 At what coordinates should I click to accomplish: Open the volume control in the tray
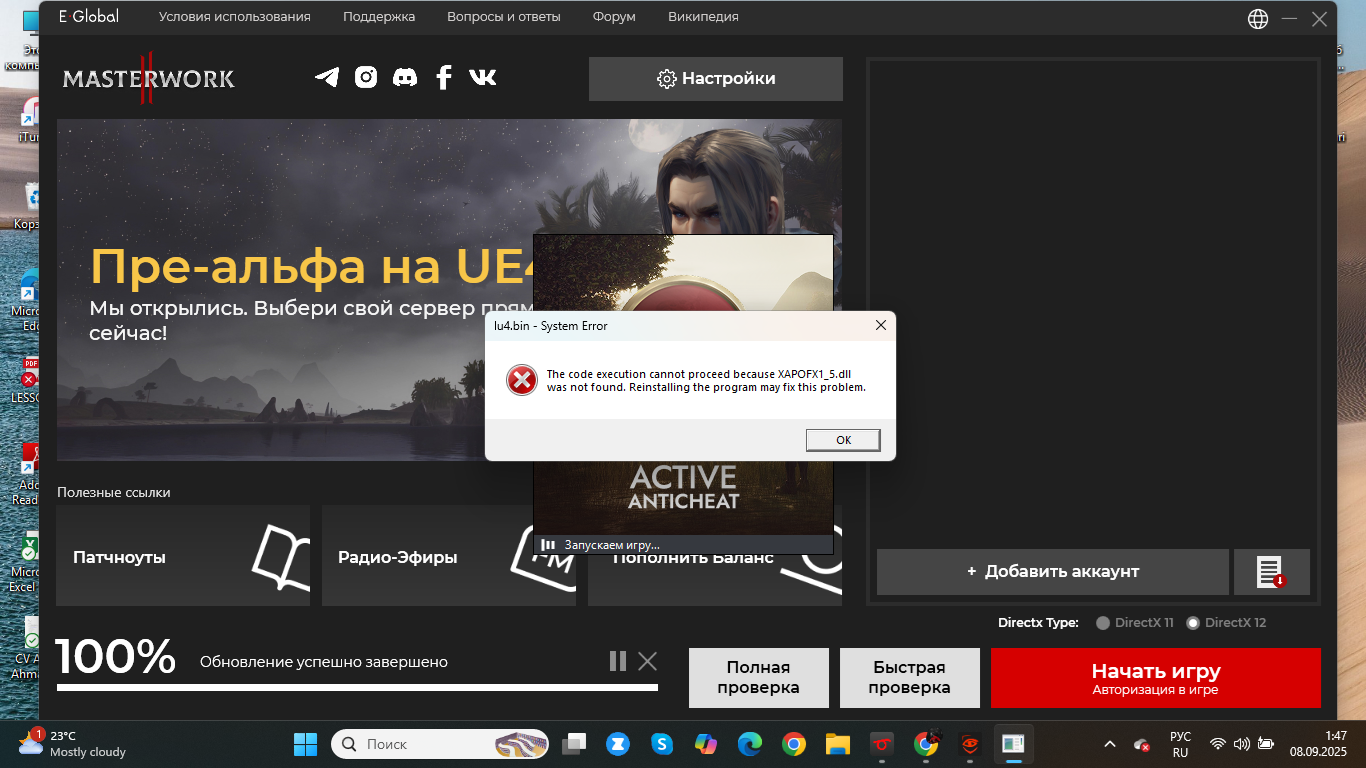tap(1242, 744)
